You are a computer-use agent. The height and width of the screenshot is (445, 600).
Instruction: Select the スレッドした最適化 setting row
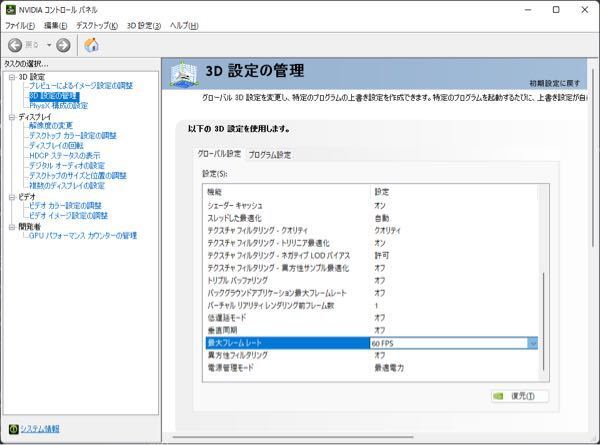371,218
